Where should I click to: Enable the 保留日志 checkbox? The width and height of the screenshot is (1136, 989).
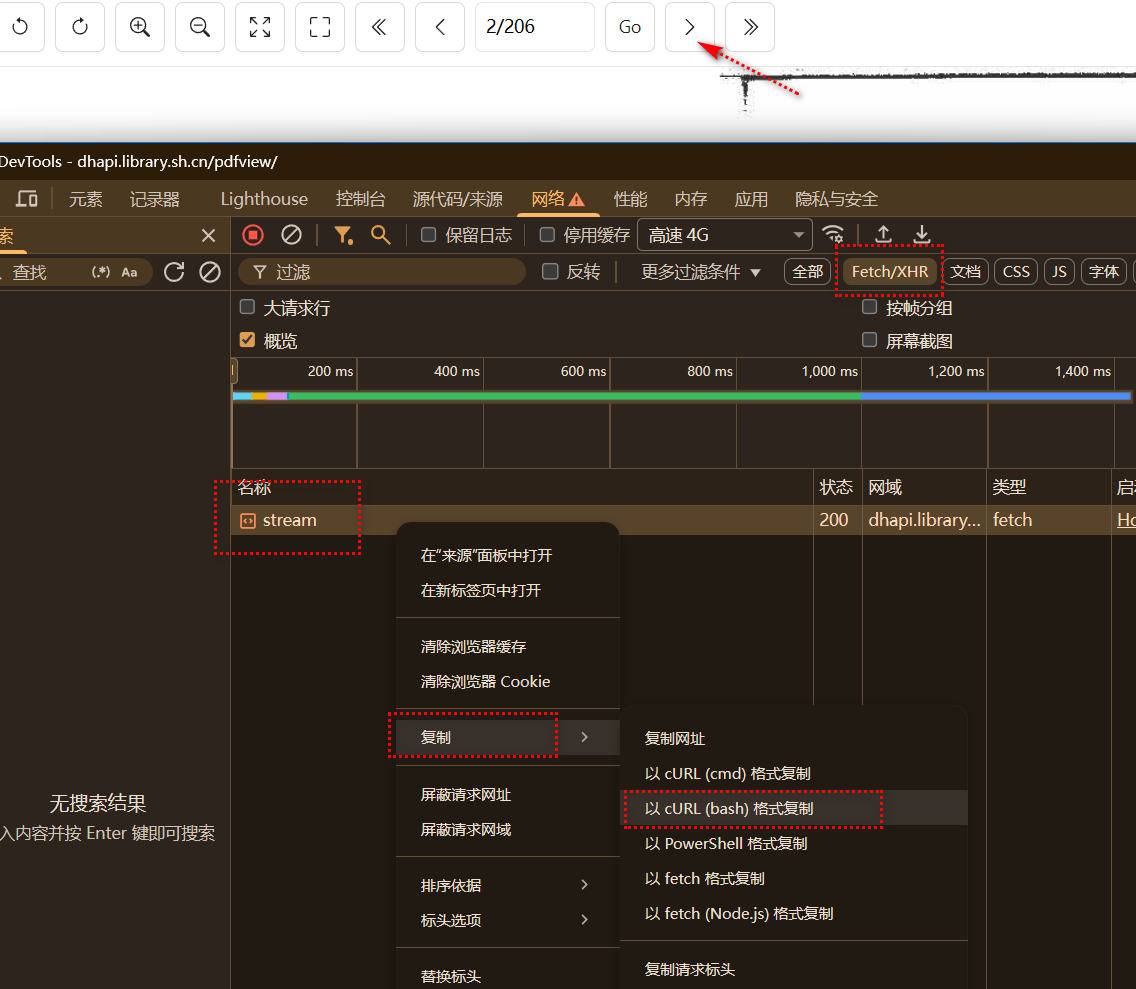click(429, 235)
